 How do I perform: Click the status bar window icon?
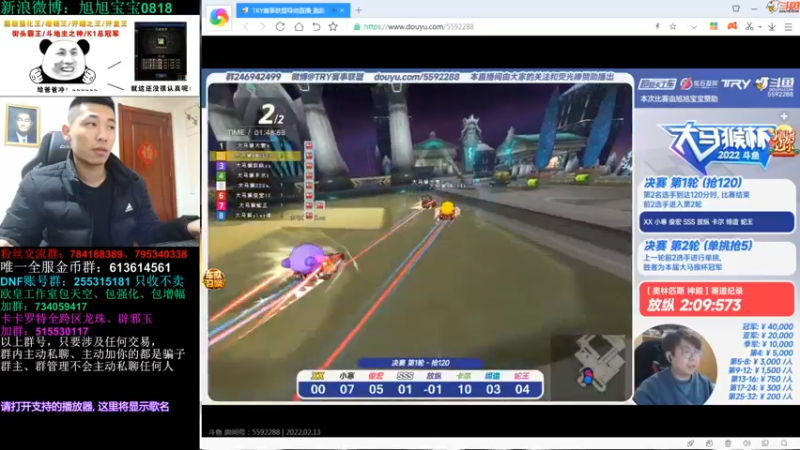(x=765, y=443)
